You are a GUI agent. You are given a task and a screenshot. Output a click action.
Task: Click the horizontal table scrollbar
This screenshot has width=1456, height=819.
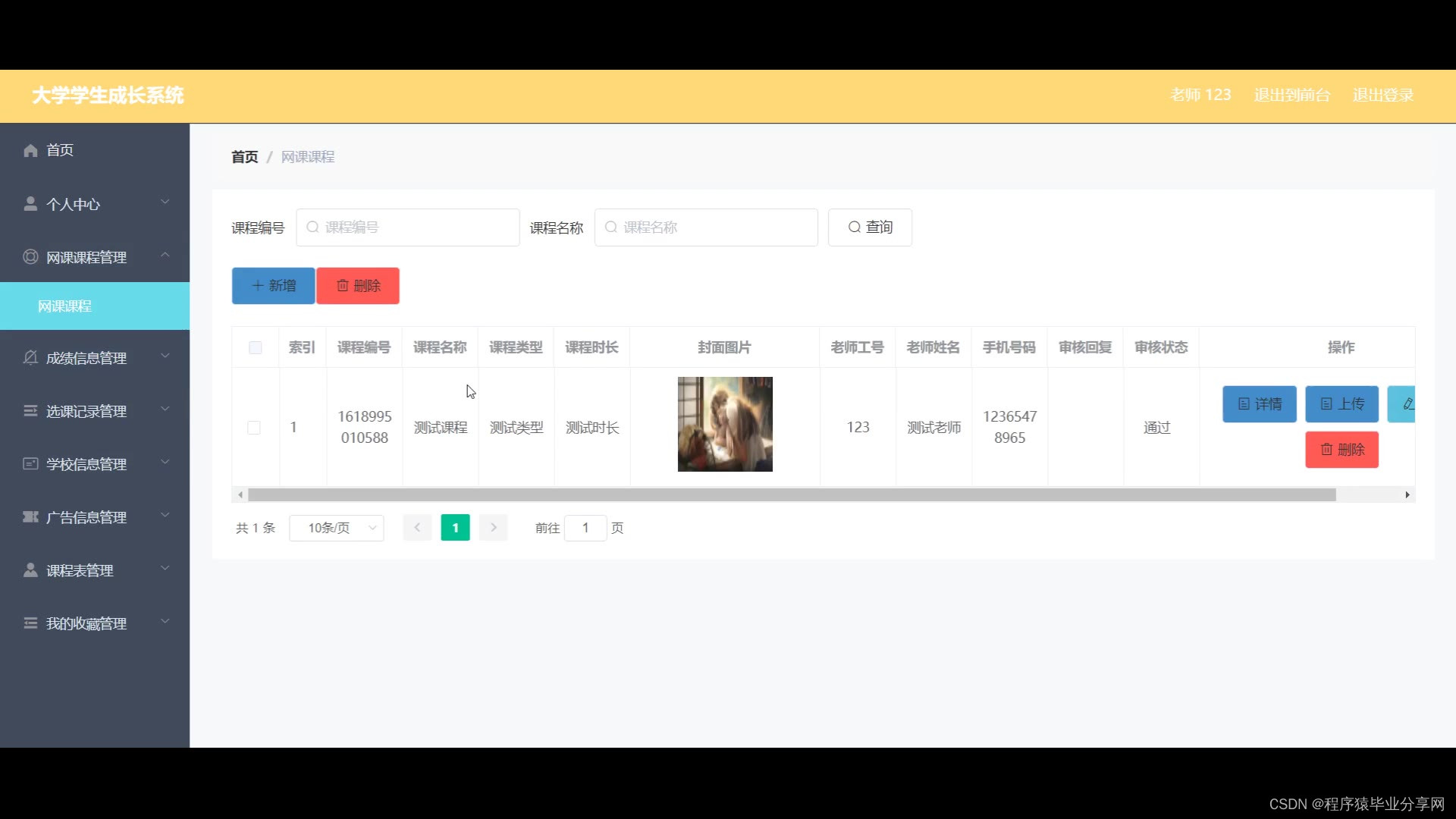pyautogui.click(x=791, y=495)
